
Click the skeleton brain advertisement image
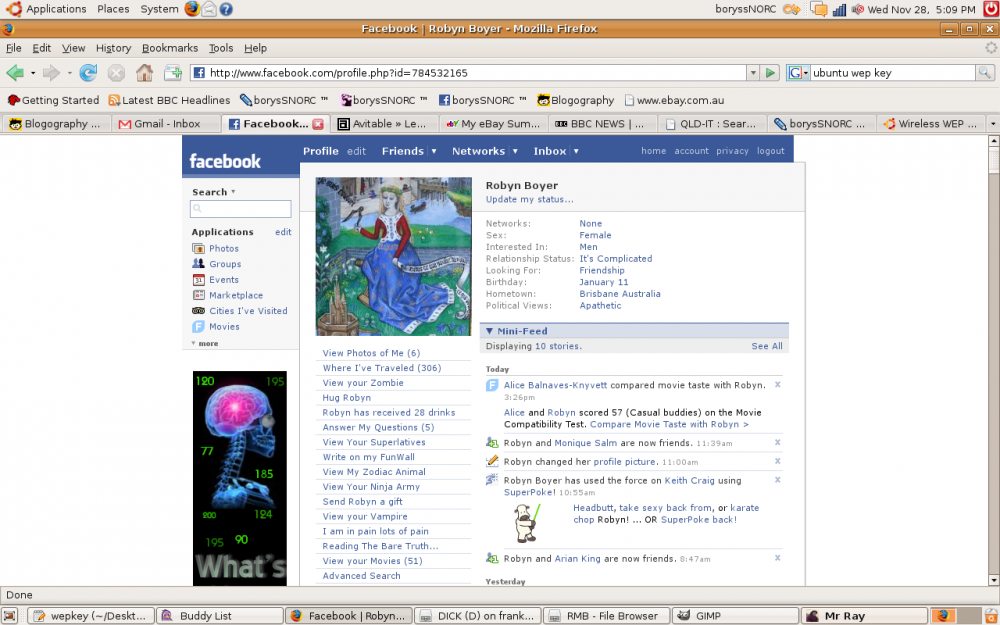tap(240, 478)
